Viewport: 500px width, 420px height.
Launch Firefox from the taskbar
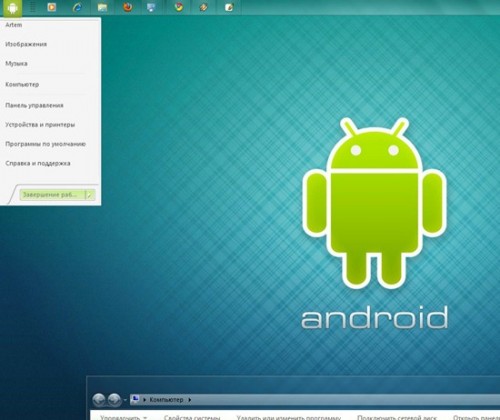(127, 7)
